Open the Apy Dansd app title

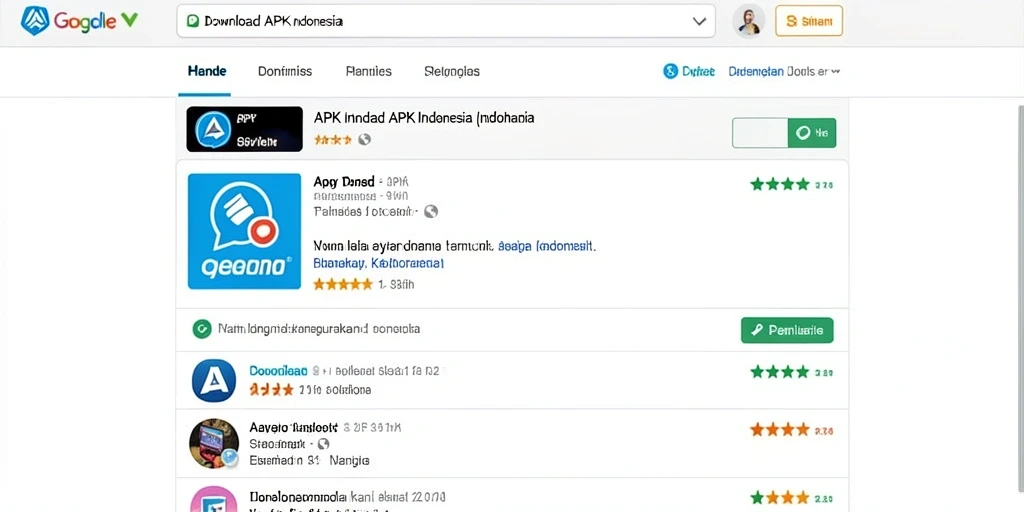344,182
